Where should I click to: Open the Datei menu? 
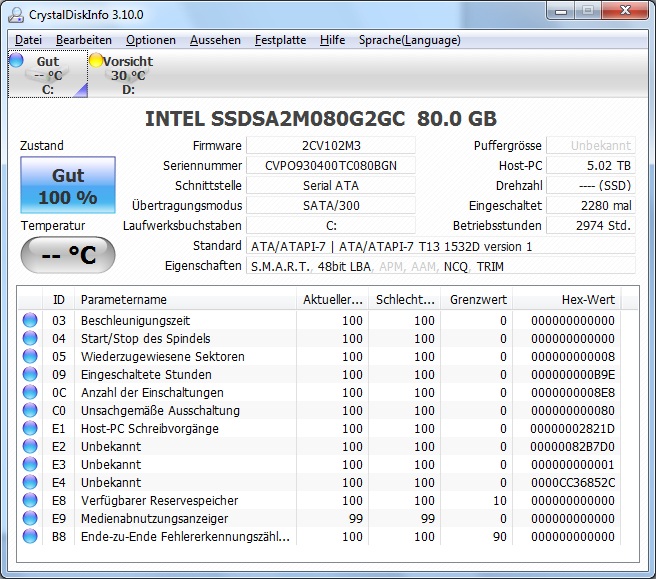point(28,40)
